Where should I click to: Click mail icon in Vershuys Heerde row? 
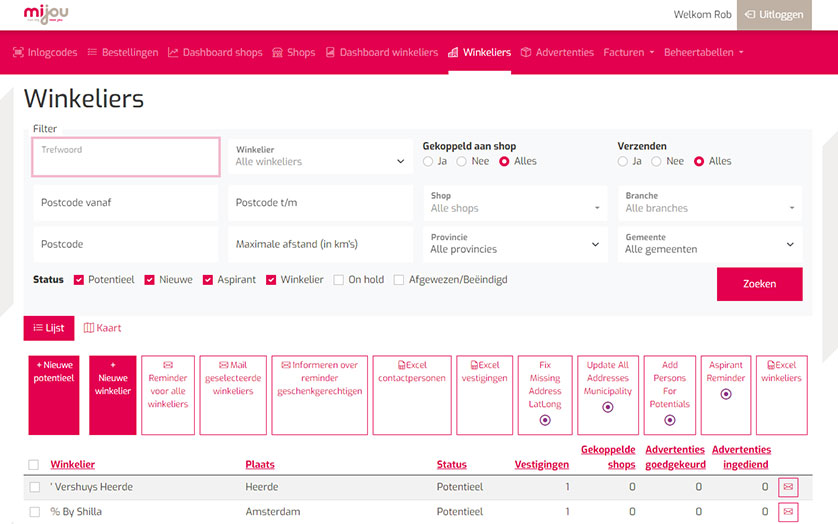[x=788, y=487]
